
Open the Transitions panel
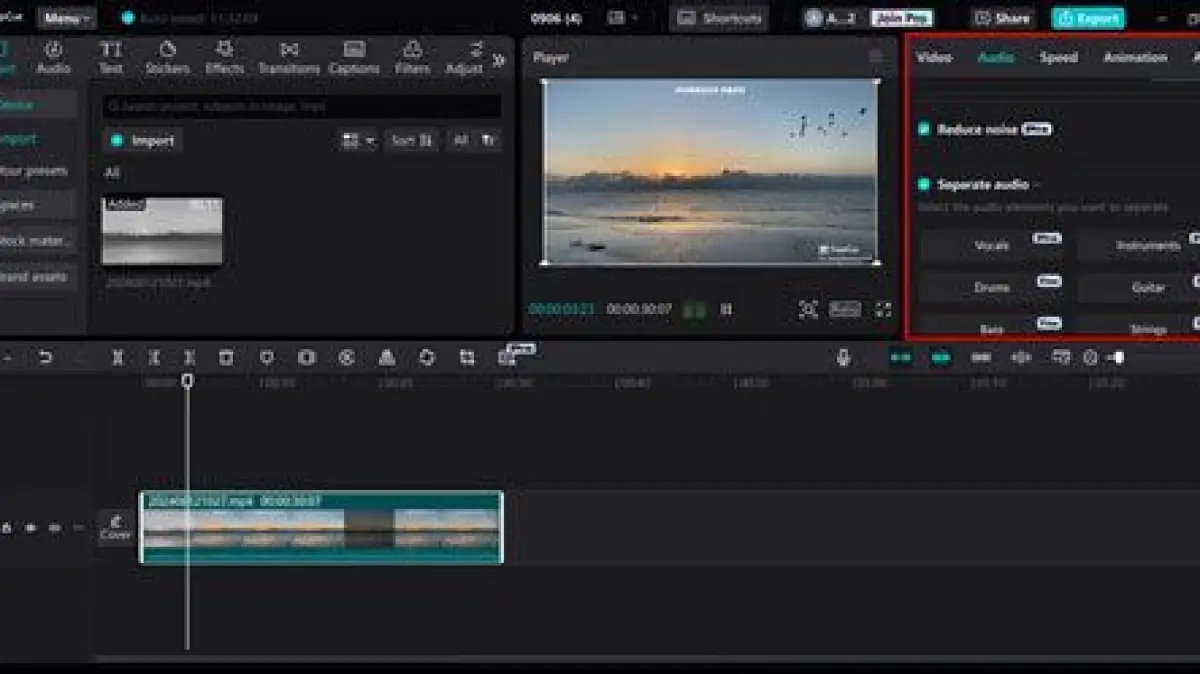click(289, 57)
